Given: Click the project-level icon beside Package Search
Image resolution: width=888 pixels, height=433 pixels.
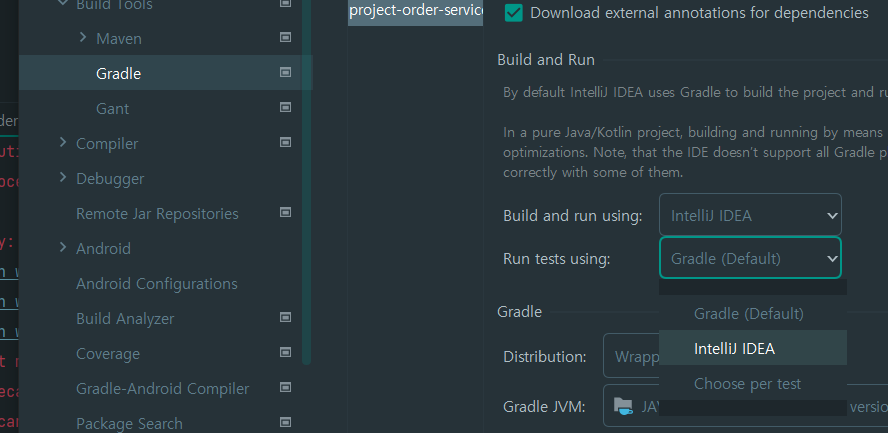Looking at the screenshot, I should [x=285, y=423].
